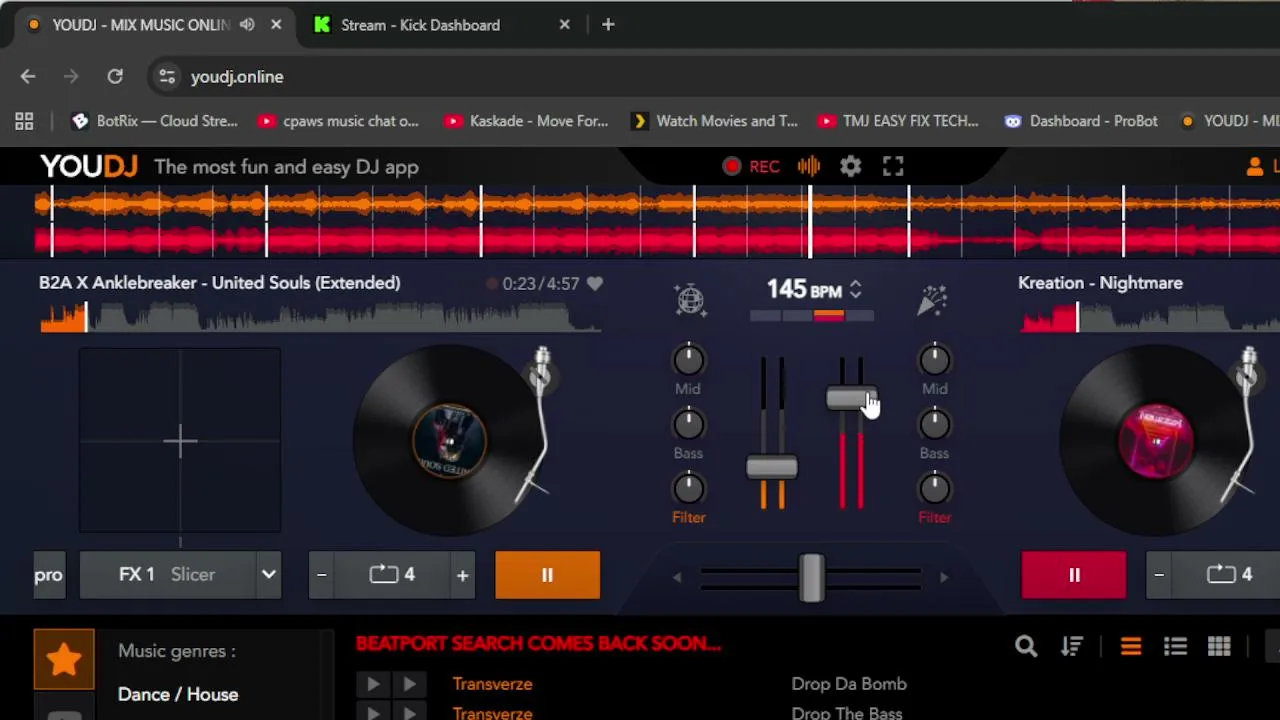Decrease left deck loop length with minus

pyautogui.click(x=321, y=575)
